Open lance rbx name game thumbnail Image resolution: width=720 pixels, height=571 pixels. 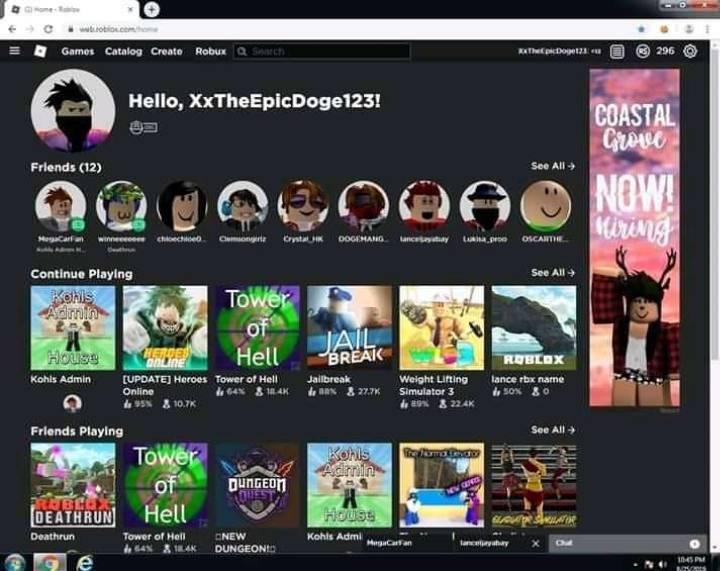tap(534, 328)
